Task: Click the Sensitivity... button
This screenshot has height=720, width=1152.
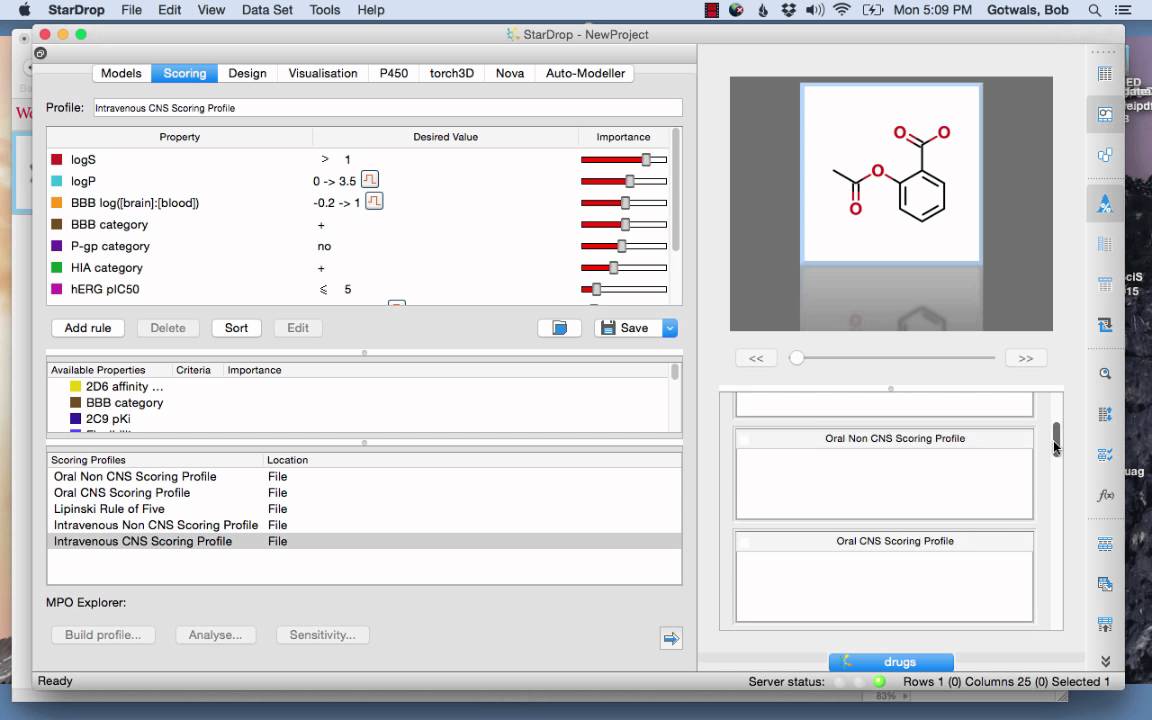Action: [323, 635]
